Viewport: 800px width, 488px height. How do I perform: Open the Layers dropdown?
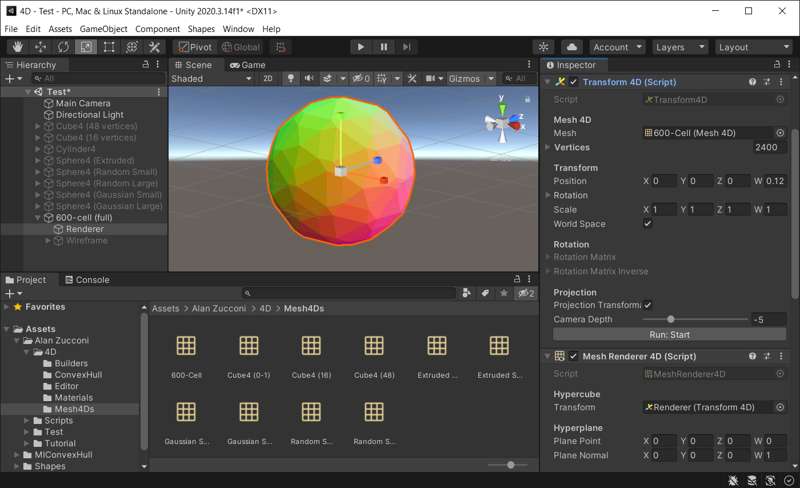coord(680,47)
